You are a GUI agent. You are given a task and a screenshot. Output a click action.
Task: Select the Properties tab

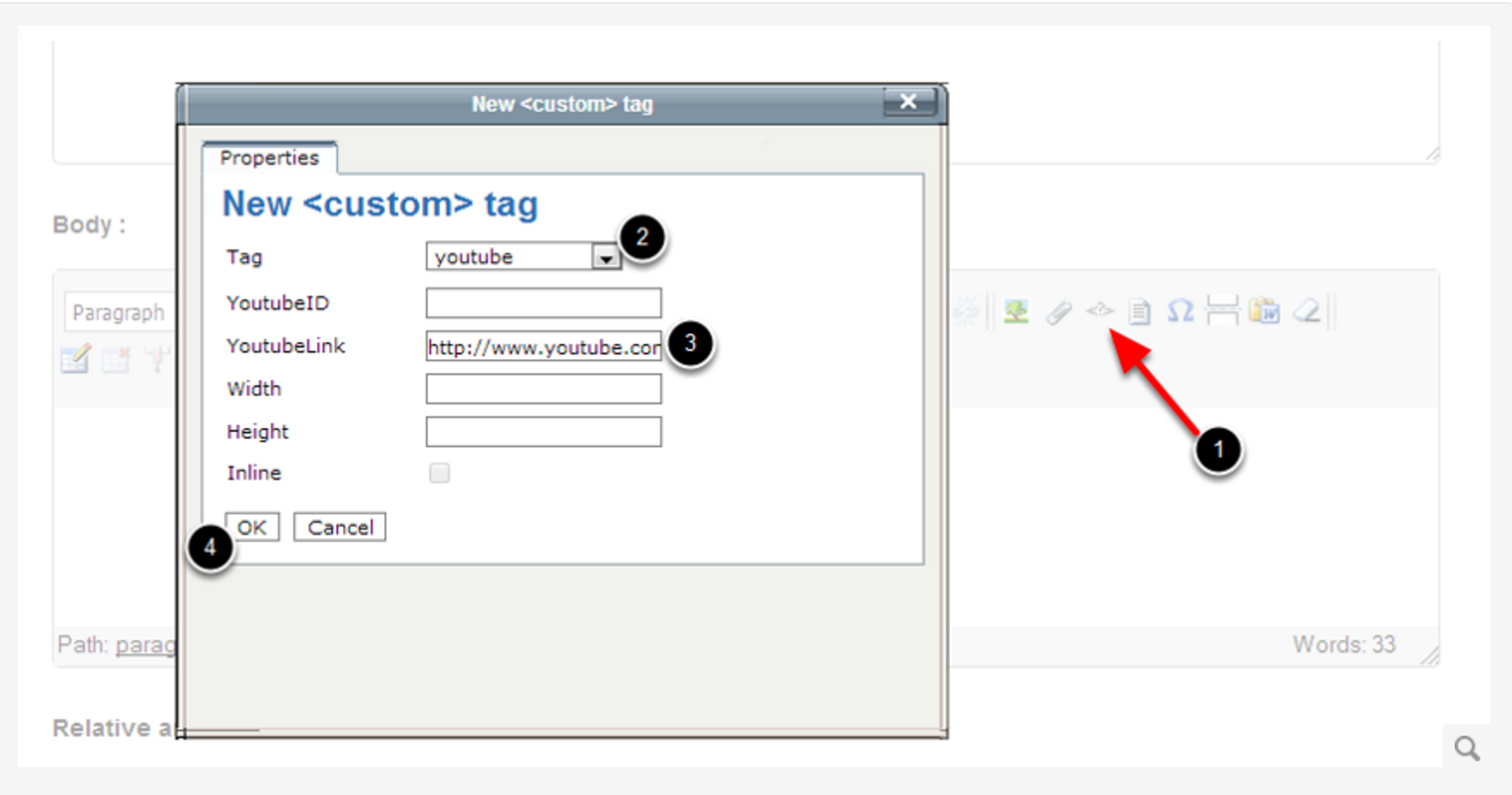(x=270, y=158)
